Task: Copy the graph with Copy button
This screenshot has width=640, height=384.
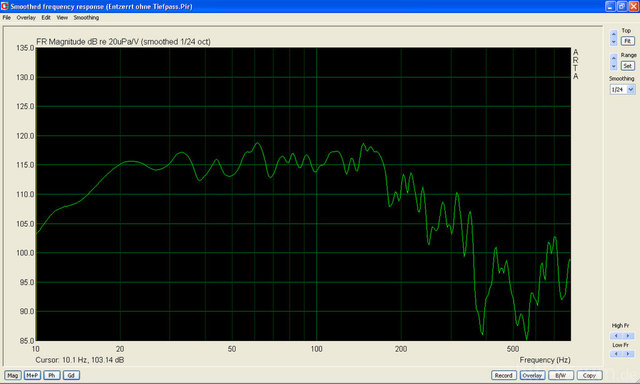Action: click(589, 375)
